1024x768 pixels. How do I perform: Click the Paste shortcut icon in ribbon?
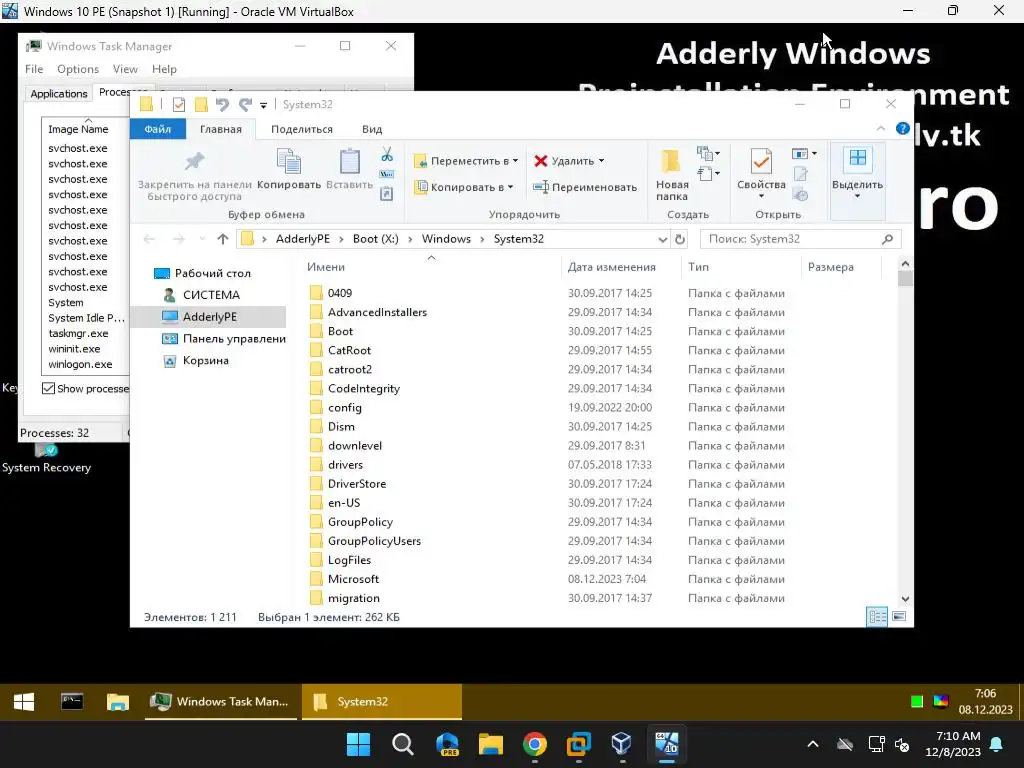pyautogui.click(x=387, y=194)
